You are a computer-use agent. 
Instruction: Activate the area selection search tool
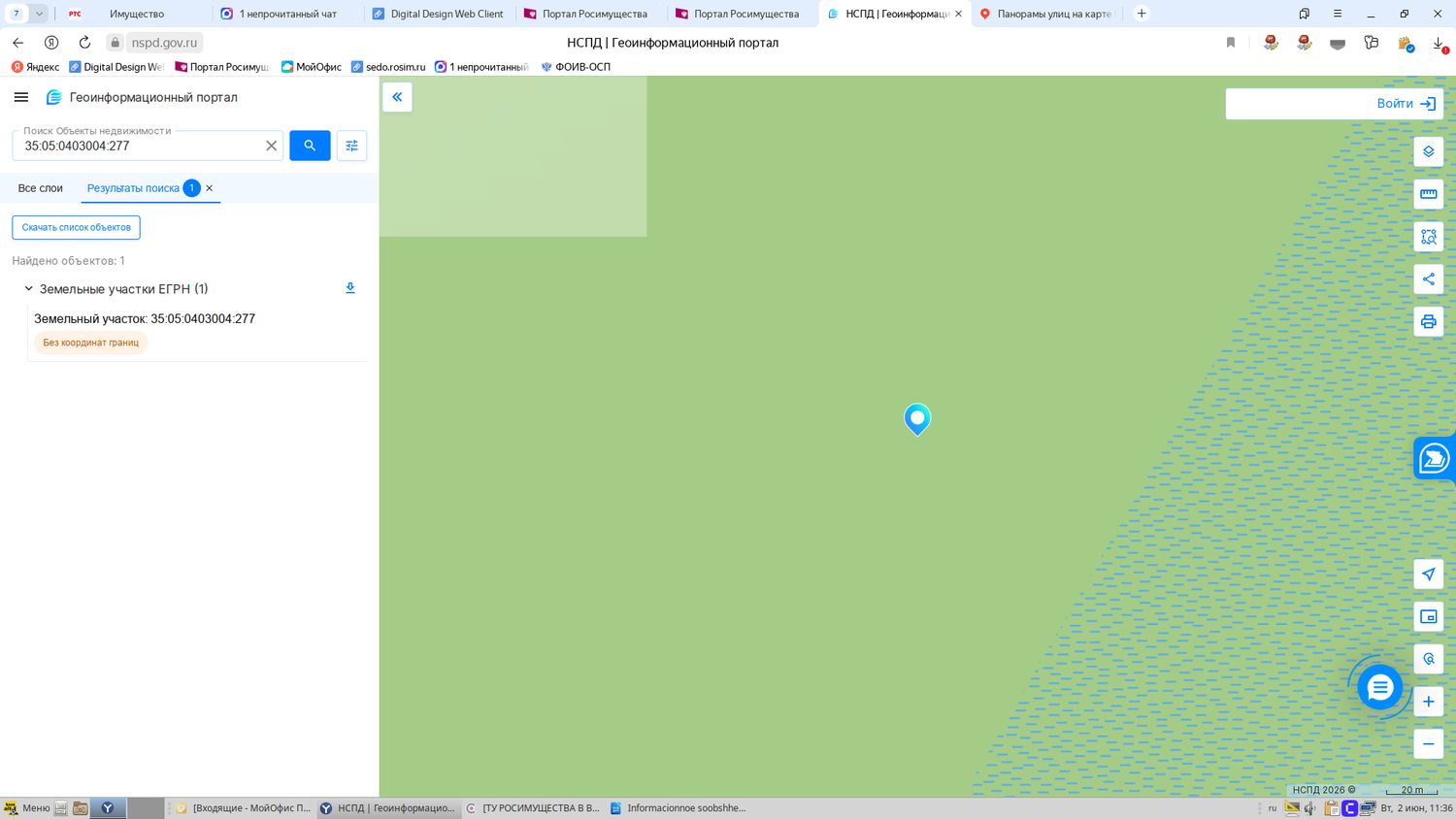pos(1428,237)
